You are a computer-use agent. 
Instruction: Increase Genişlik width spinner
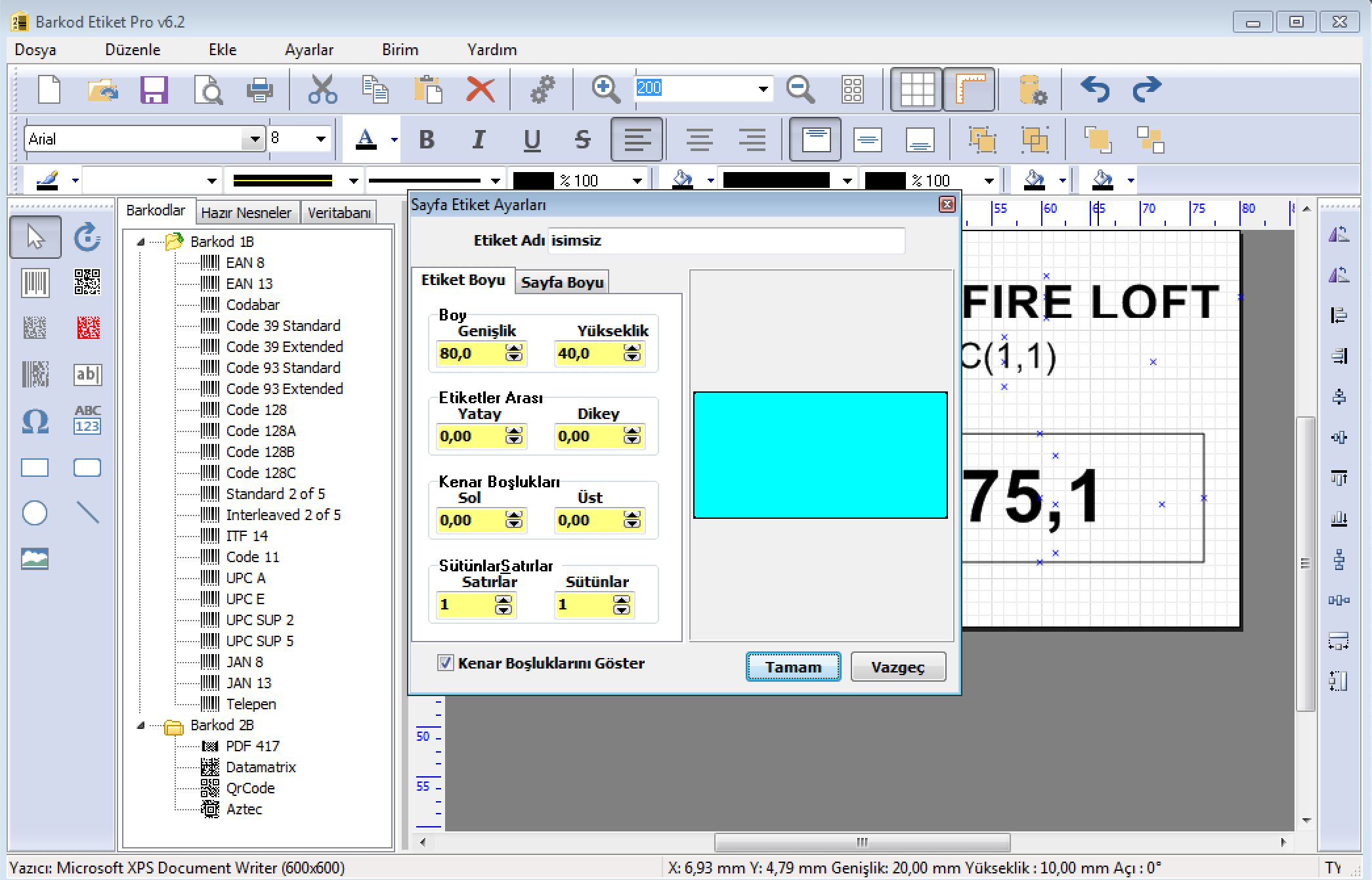[x=514, y=349]
